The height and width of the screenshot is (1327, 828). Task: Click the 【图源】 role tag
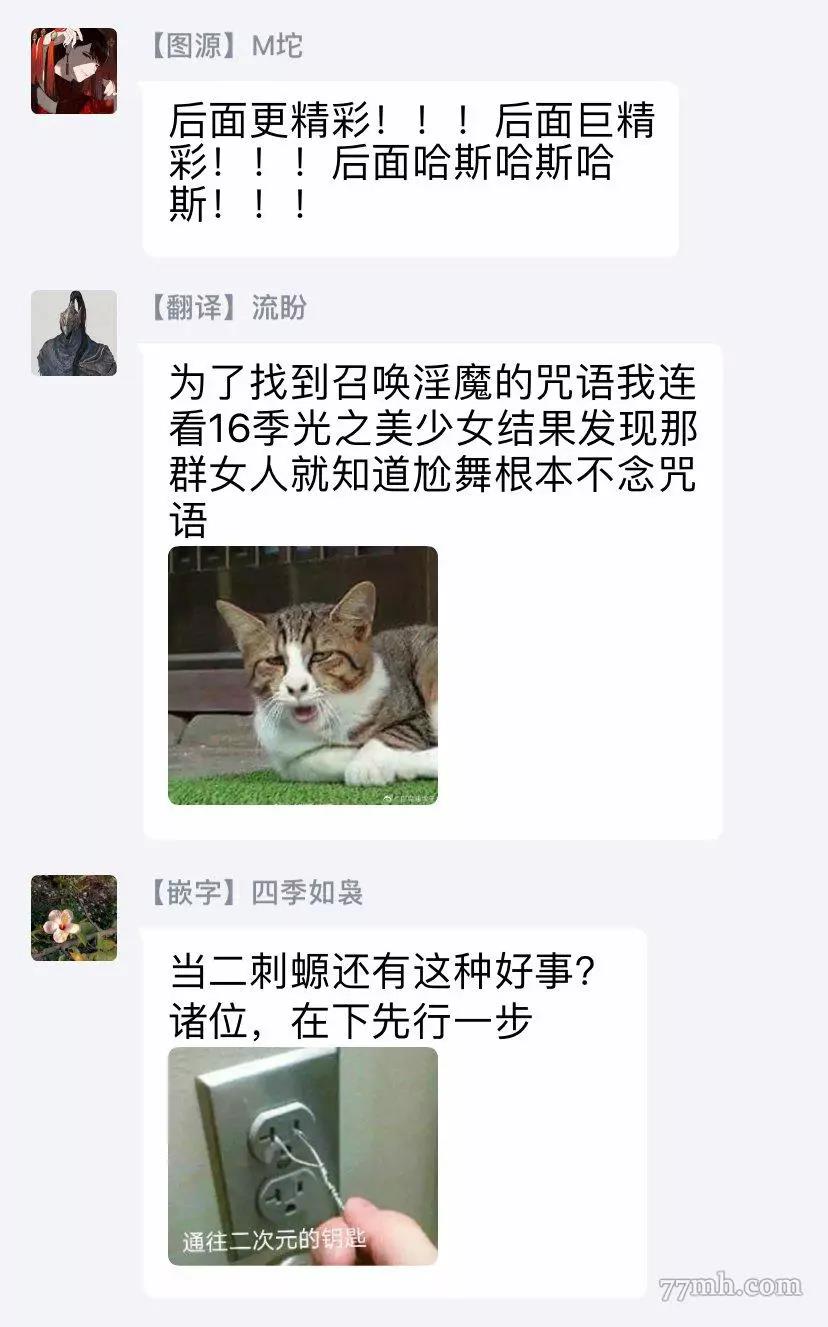(189, 46)
